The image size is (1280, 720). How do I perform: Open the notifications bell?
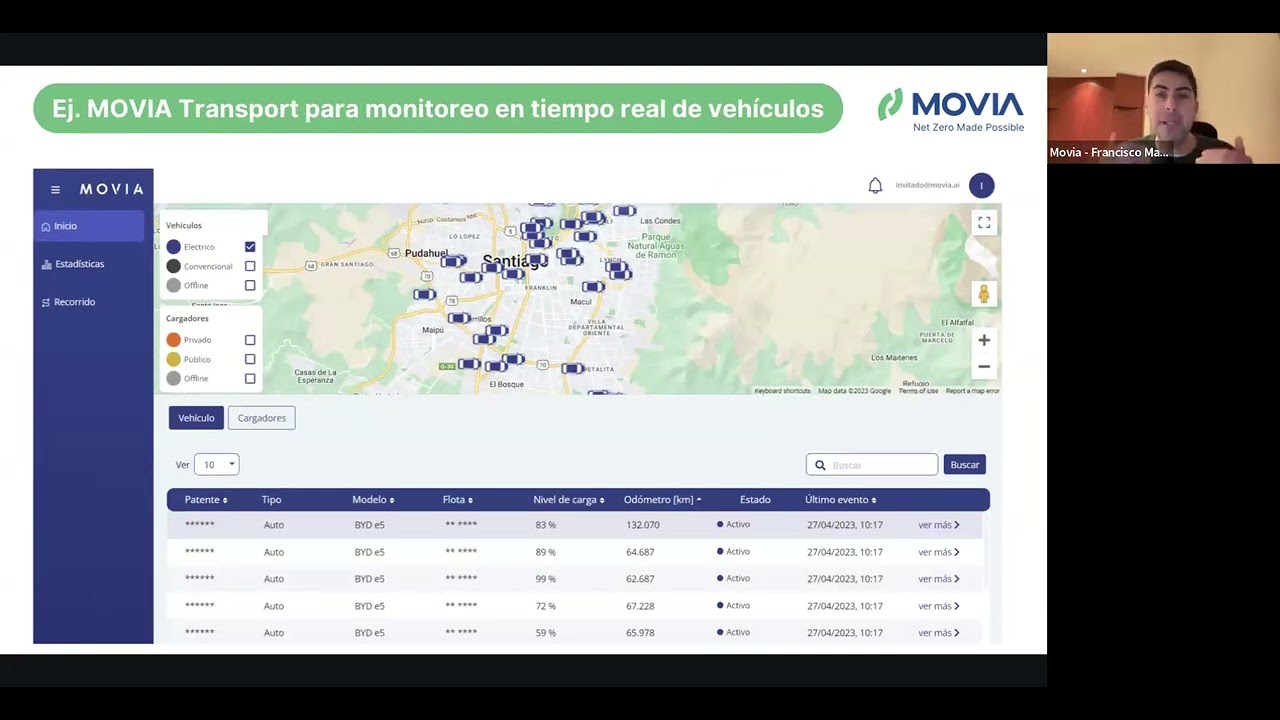(875, 185)
